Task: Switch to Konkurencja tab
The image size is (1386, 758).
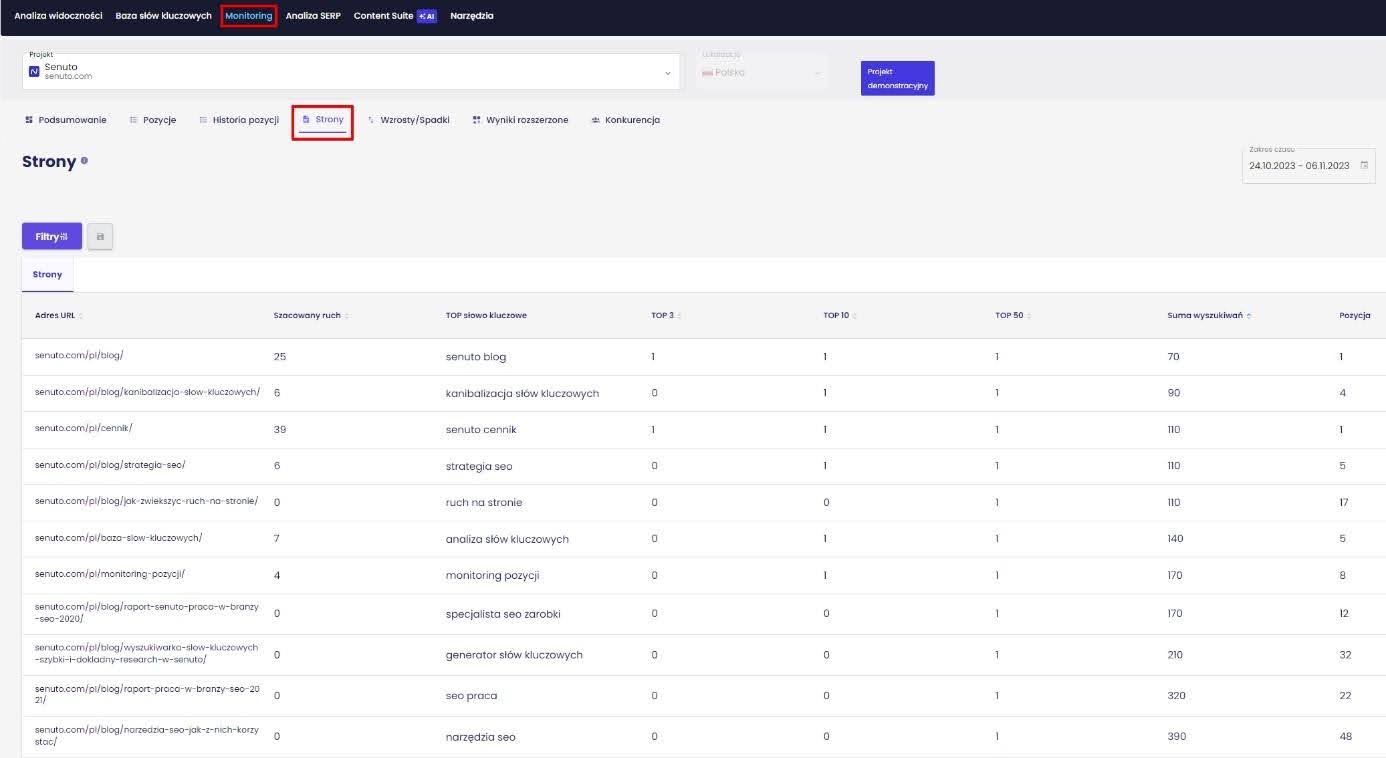Action: click(626, 120)
